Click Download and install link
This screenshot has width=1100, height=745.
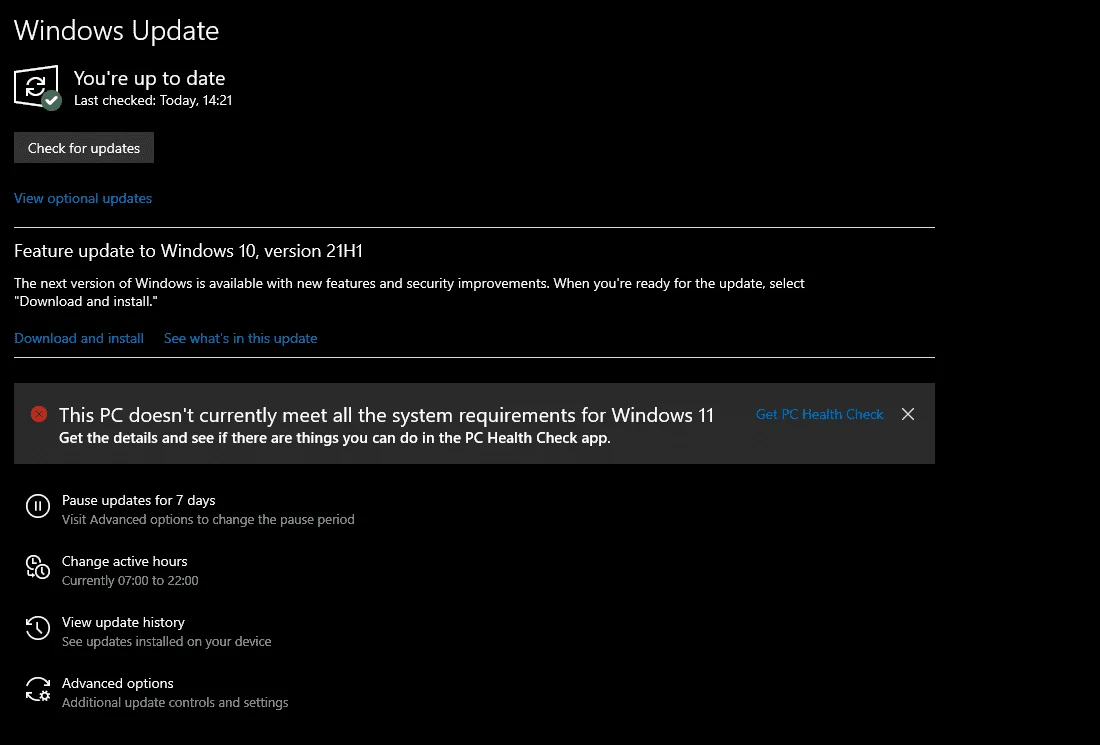[79, 338]
